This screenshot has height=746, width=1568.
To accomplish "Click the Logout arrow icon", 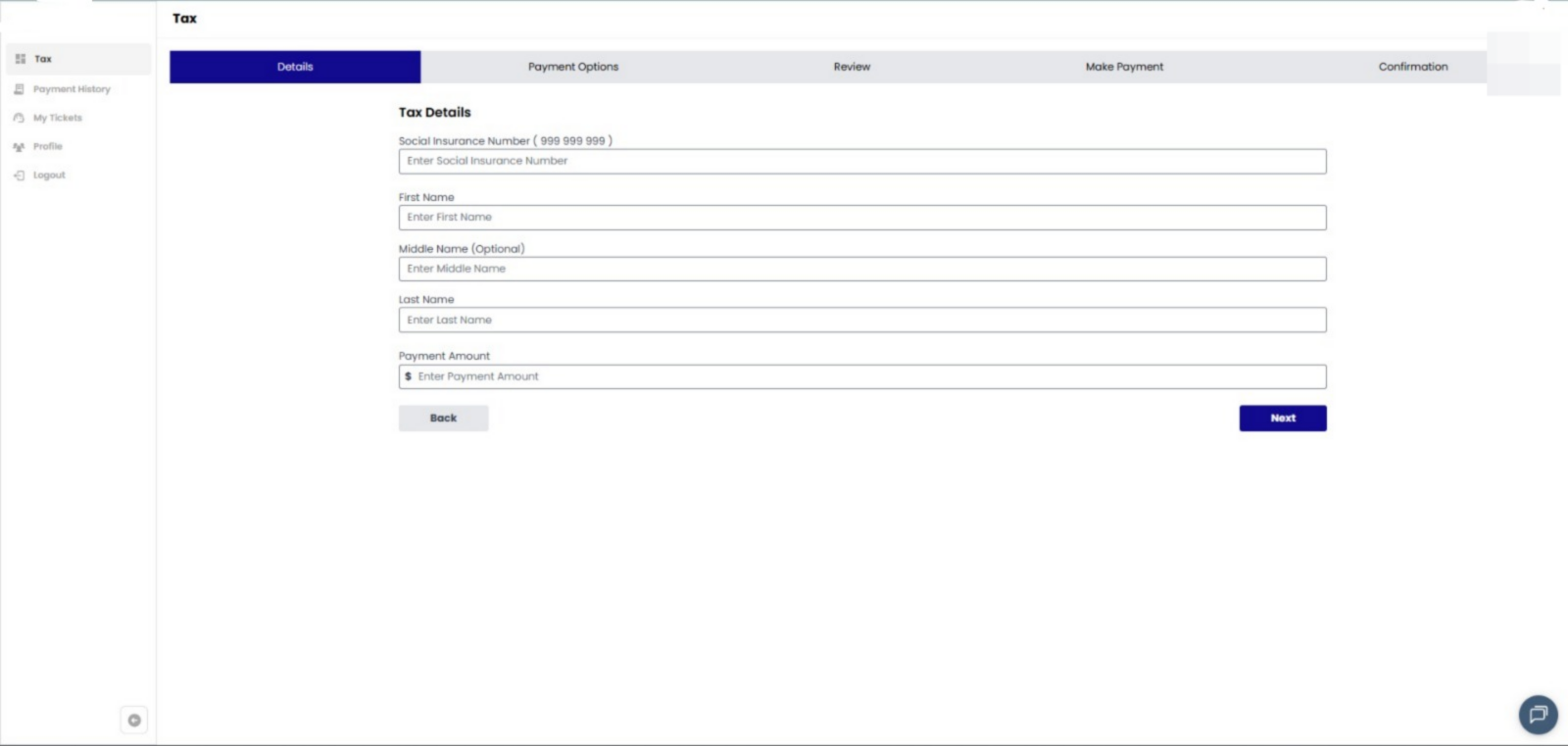I will (19, 175).
